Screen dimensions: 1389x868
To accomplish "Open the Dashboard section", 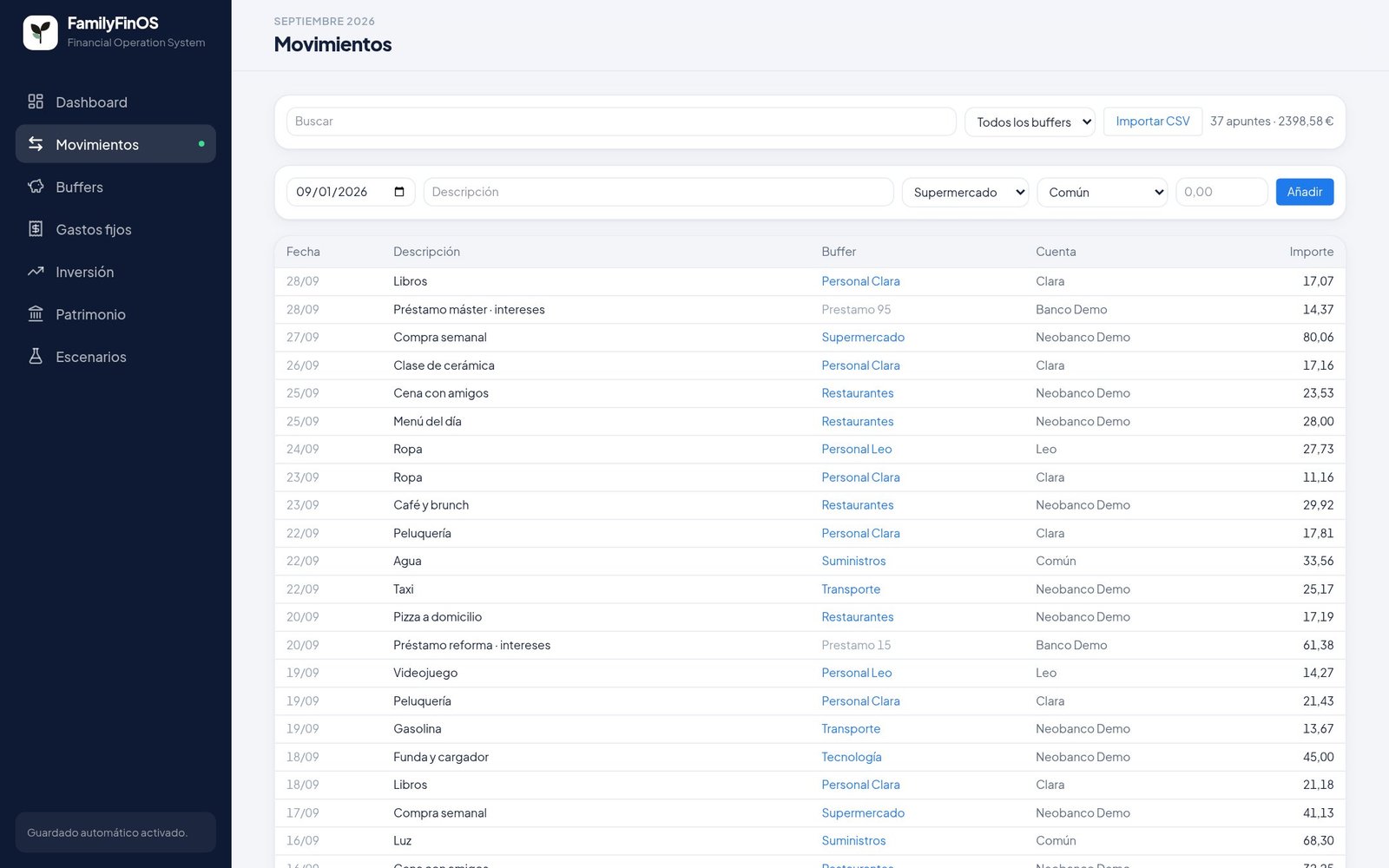I will point(115,102).
